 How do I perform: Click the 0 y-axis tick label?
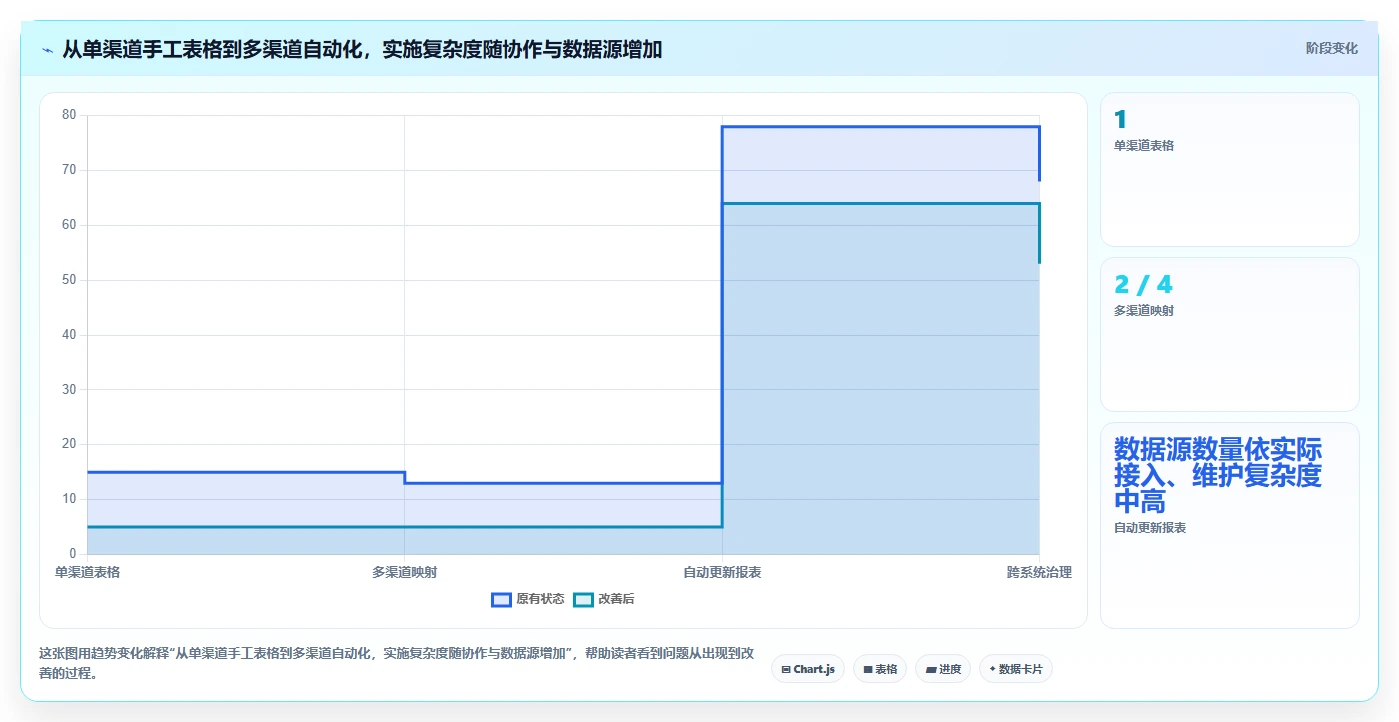pos(73,554)
